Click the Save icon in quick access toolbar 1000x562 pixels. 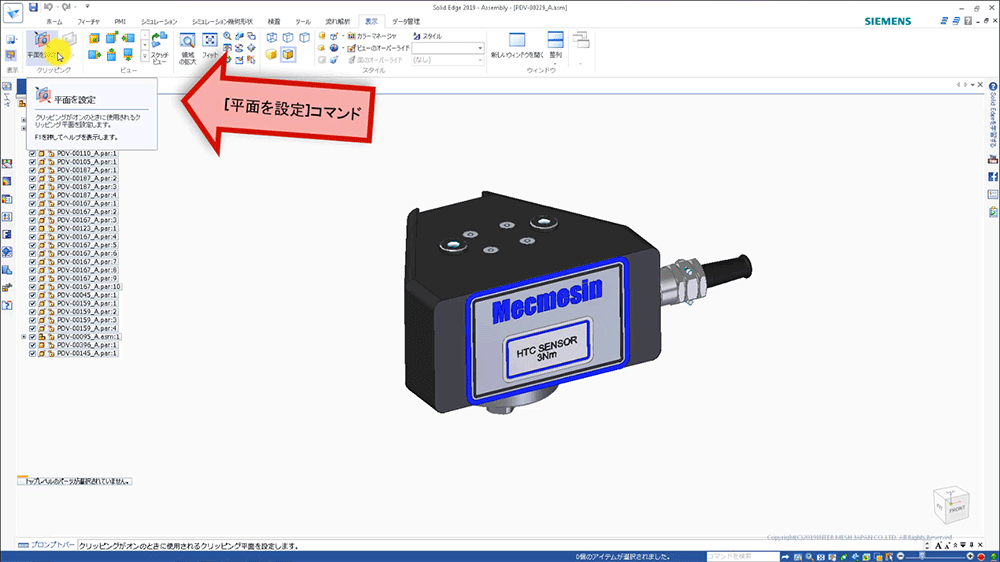pos(33,7)
